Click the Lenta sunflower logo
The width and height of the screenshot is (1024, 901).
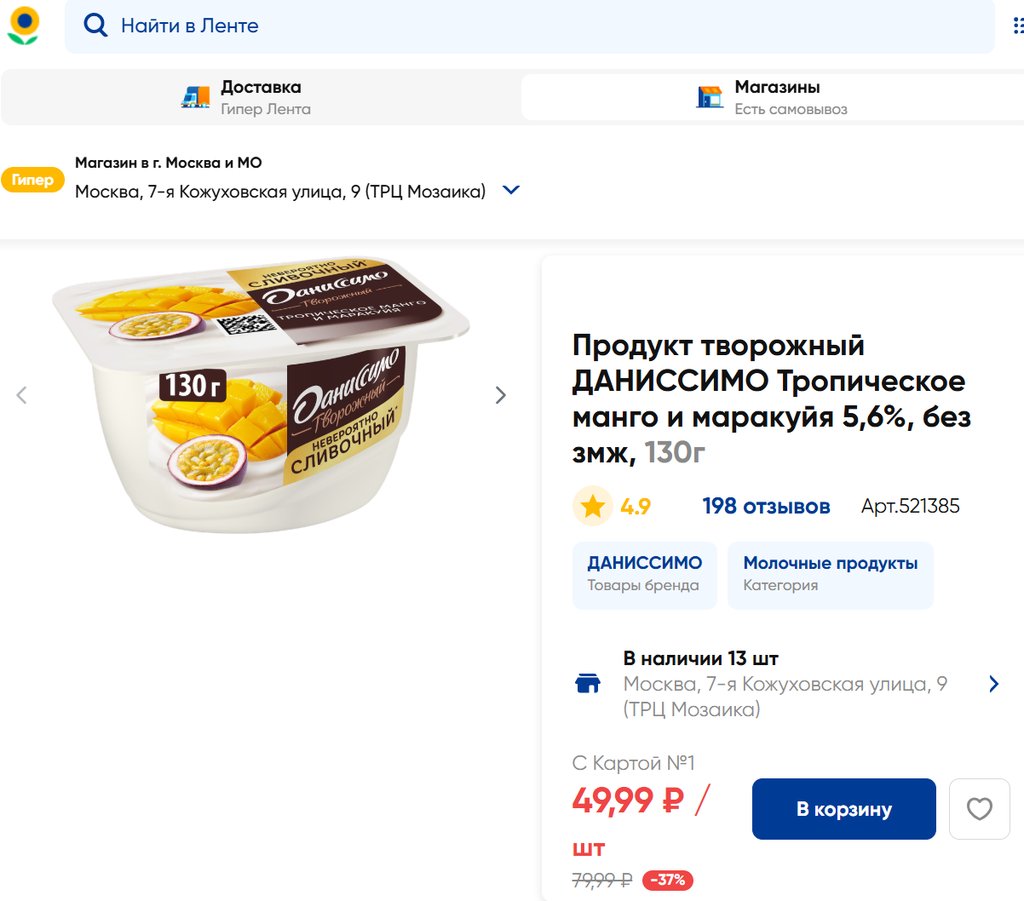[x=24, y=26]
